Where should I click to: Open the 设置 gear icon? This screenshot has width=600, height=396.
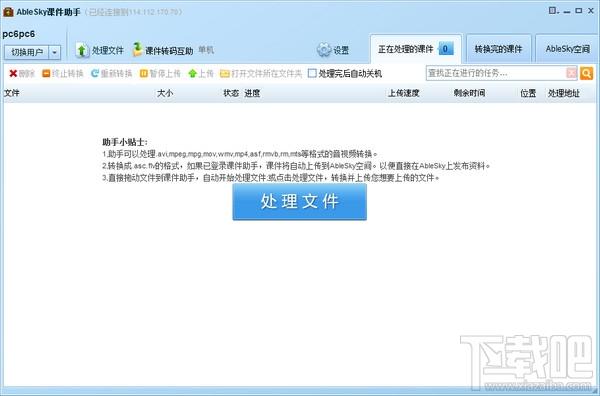(x=324, y=50)
